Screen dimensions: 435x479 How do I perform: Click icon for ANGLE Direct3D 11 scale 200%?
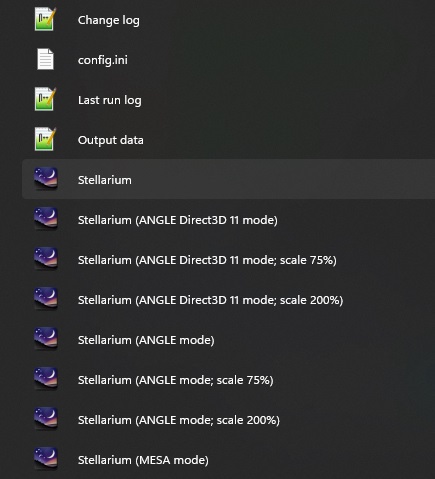[46, 299]
